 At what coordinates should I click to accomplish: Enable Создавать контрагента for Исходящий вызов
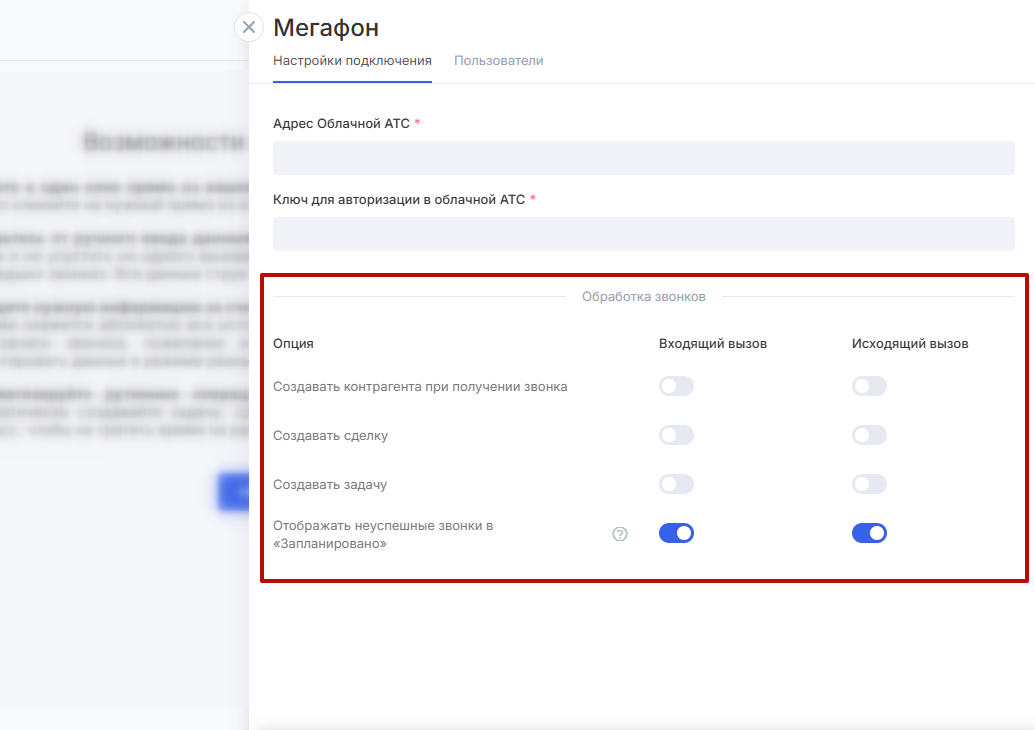point(869,386)
